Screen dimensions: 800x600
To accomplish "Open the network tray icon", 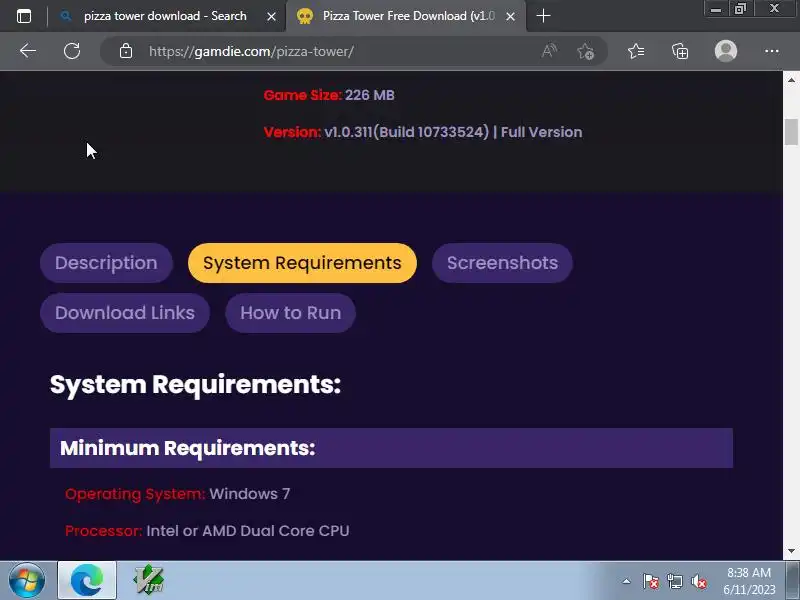I will pyautogui.click(x=675, y=581).
